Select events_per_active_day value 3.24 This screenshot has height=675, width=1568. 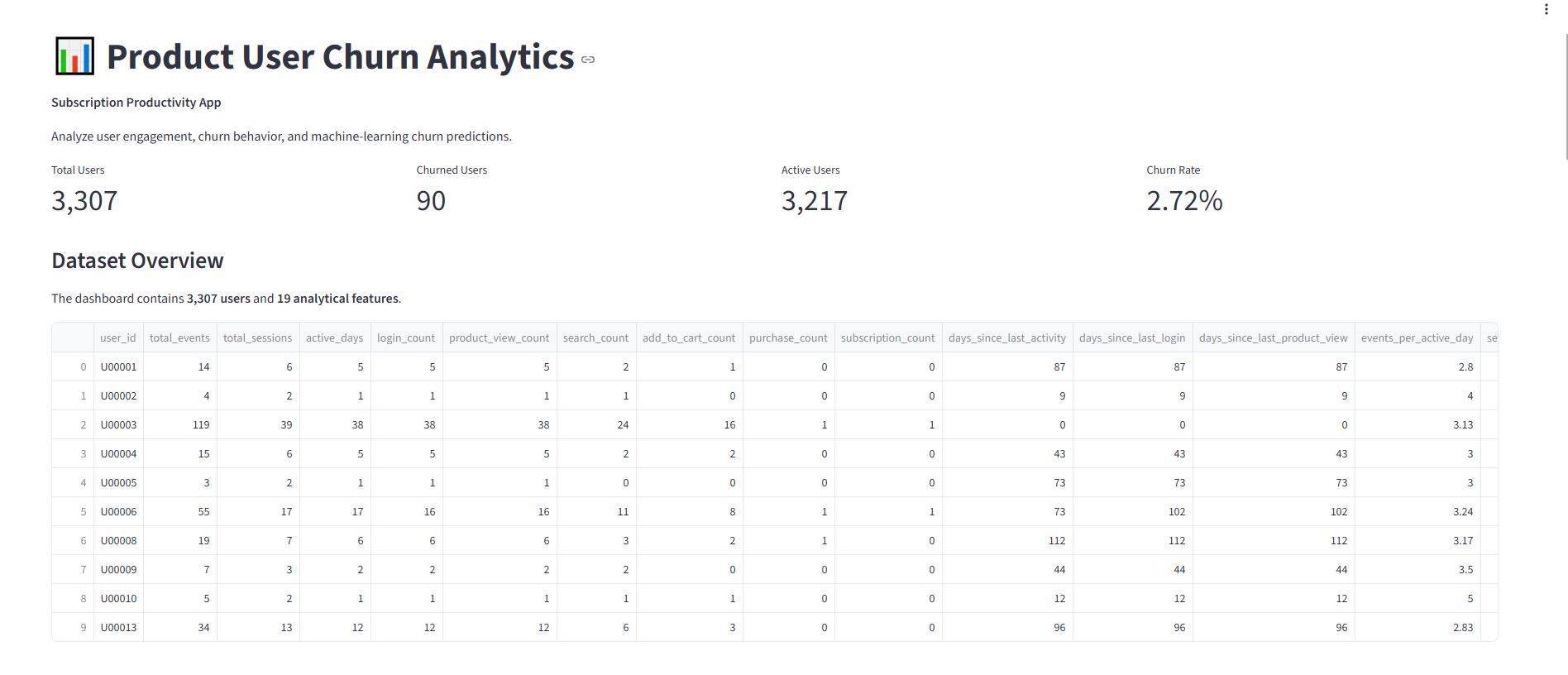(x=1417, y=511)
